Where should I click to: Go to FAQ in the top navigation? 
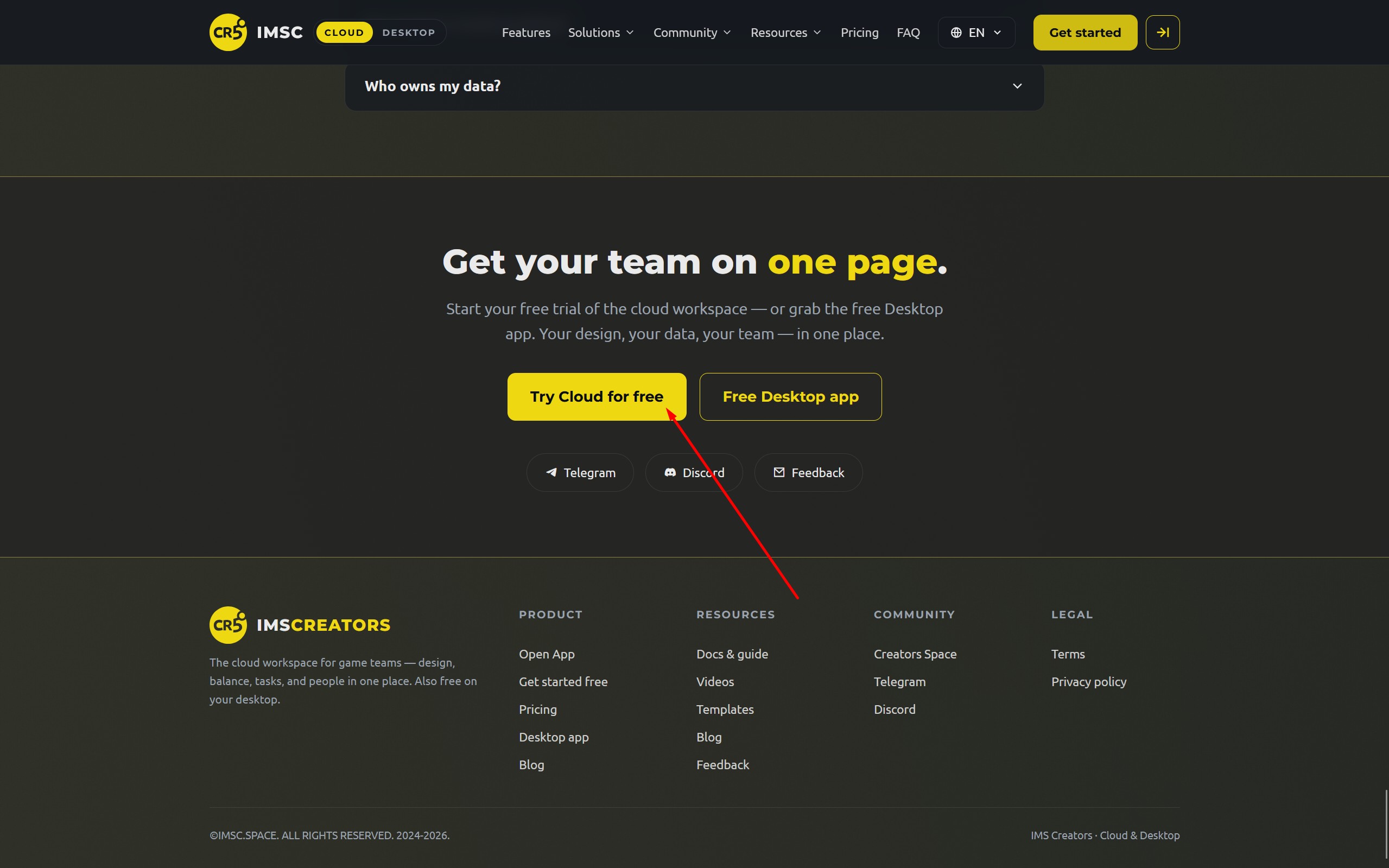tap(908, 33)
